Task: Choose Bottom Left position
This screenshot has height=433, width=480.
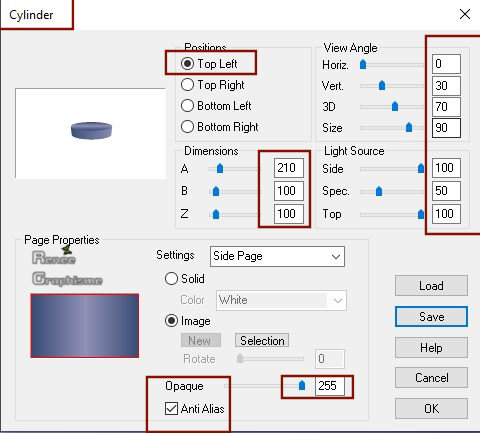Action: tap(187, 106)
